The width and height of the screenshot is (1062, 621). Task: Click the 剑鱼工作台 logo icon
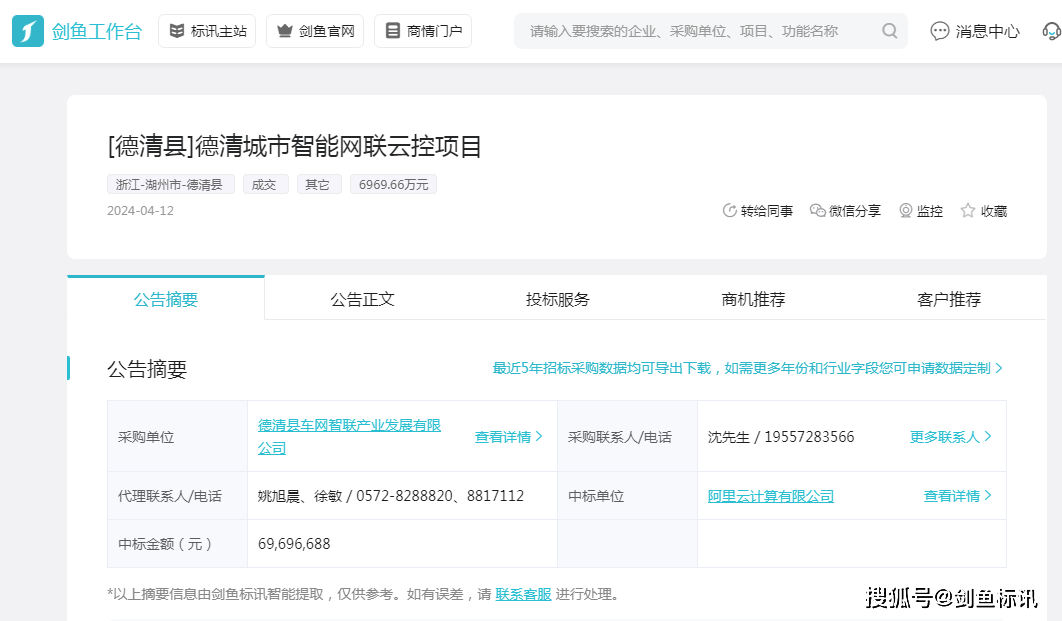[28, 31]
